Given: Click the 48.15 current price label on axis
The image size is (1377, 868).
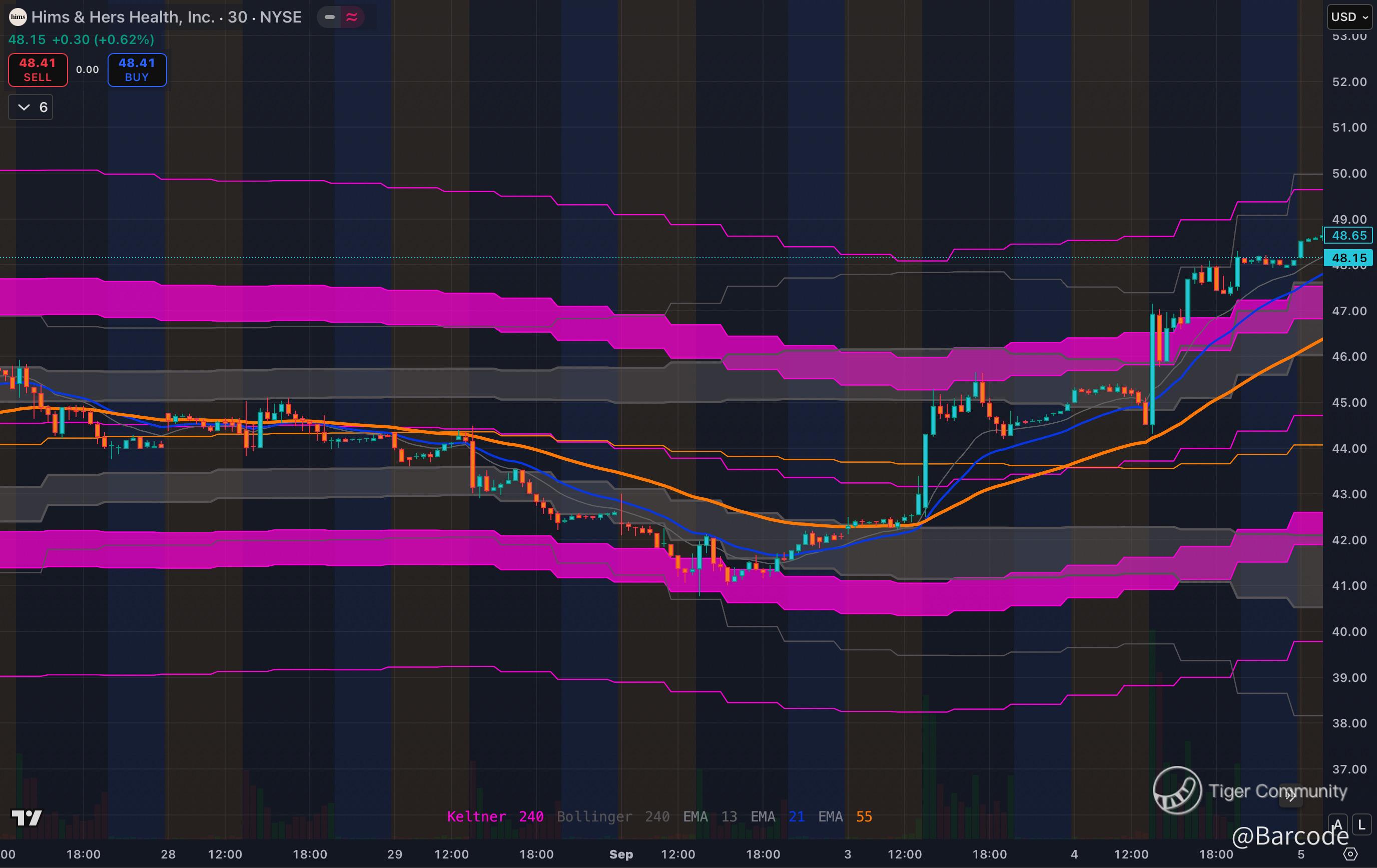Looking at the screenshot, I should tap(1348, 258).
